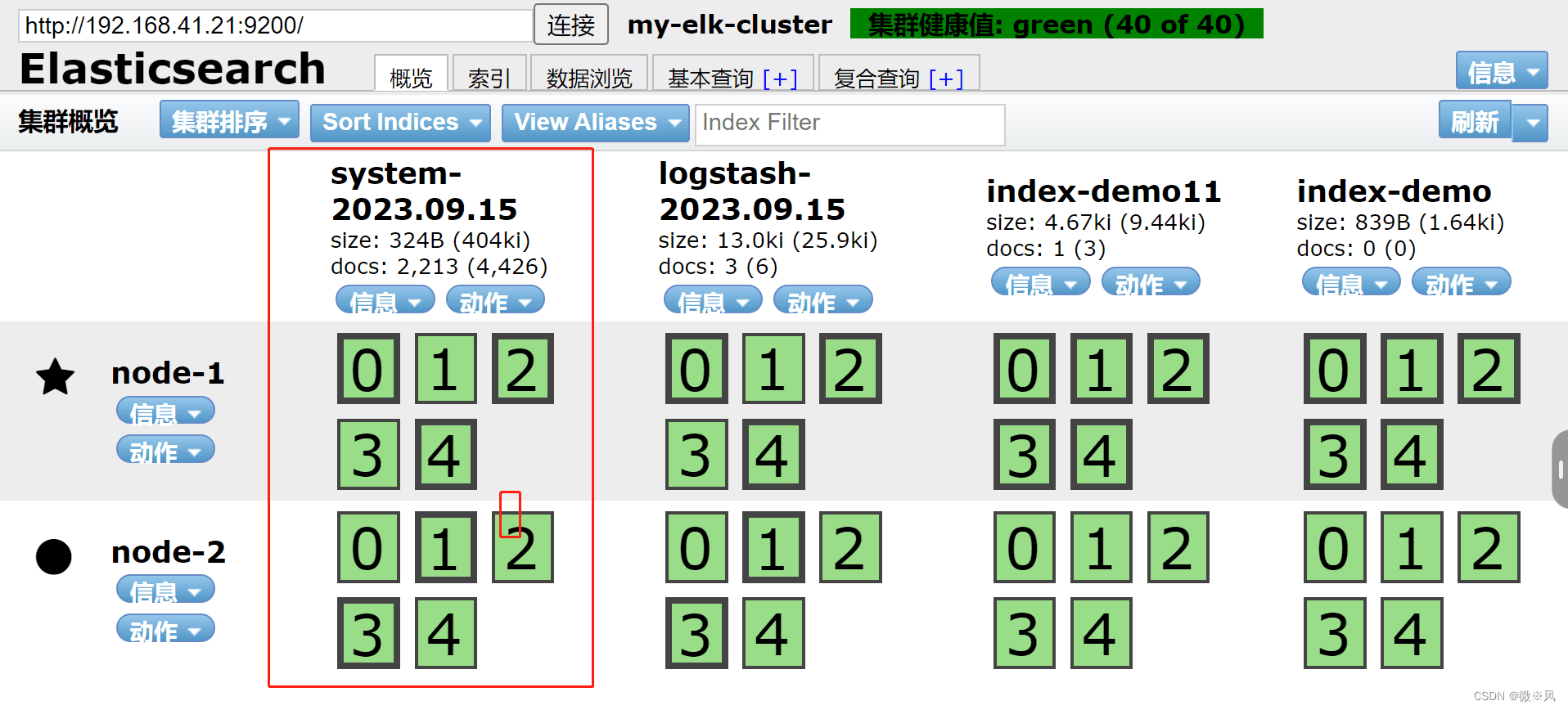Switch to the 概览 tab
1568x710 pixels.
411,74
